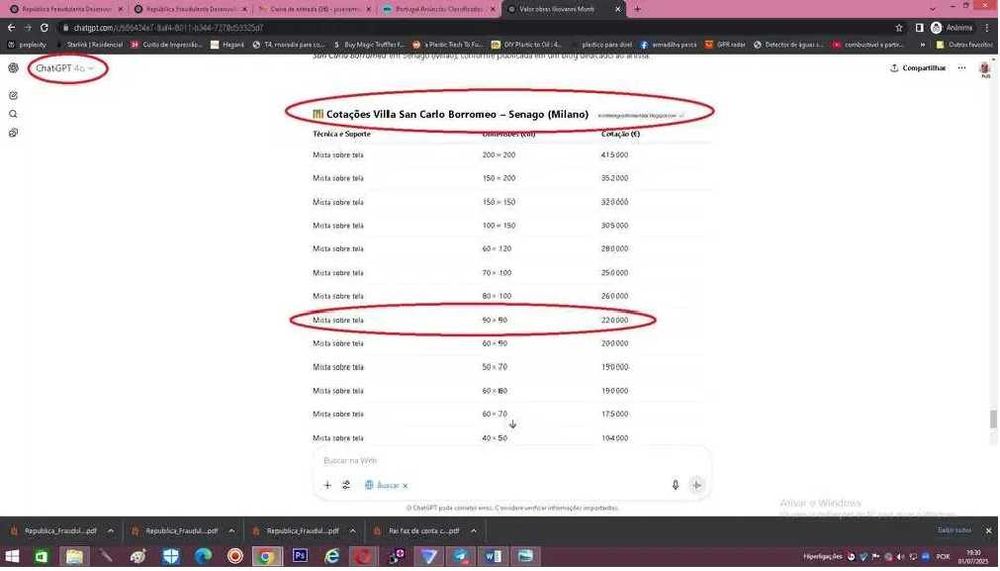Switch to first República Fraudulenta tab
Image resolution: width=1000 pixels, height=571 pixels.
pos(64,10)
